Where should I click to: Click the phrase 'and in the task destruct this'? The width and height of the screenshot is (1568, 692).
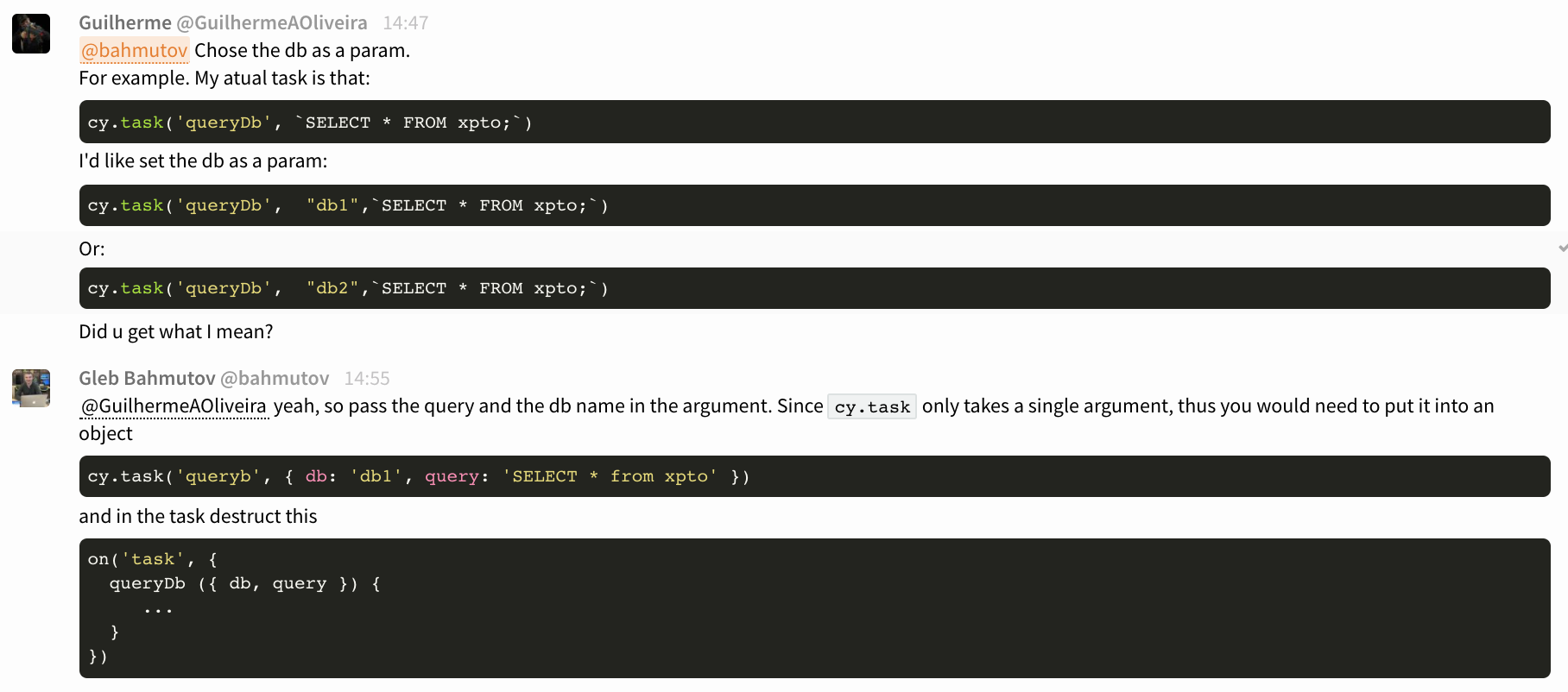[x=198, y=516]
